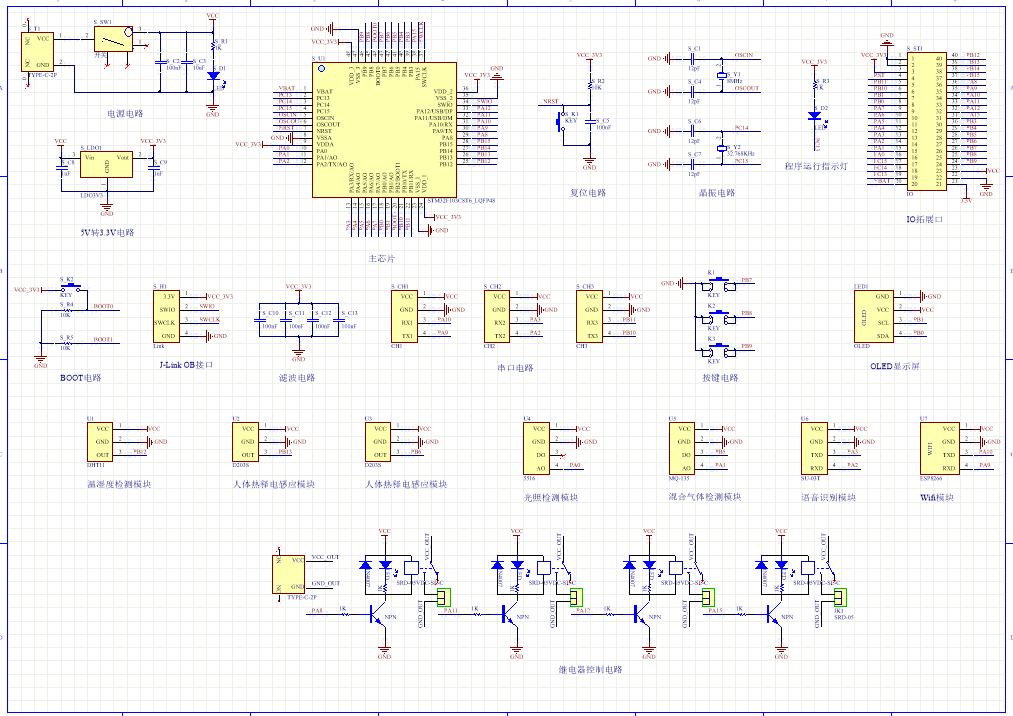Click the 按键电路 label text
Viewport: 1013px width, 716px height.
tap(720, 378)
